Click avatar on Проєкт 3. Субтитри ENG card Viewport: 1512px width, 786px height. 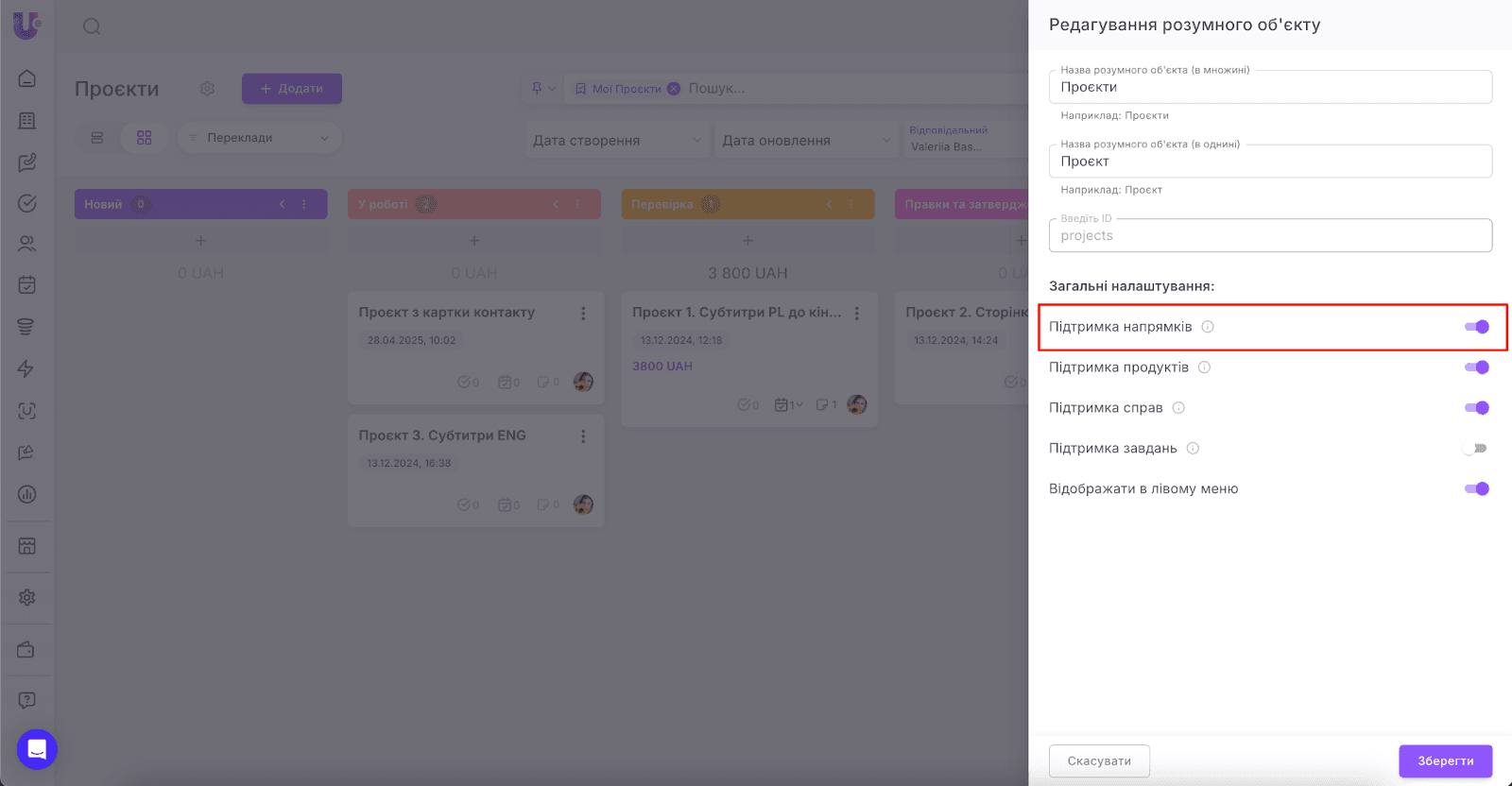coord(583,504)
